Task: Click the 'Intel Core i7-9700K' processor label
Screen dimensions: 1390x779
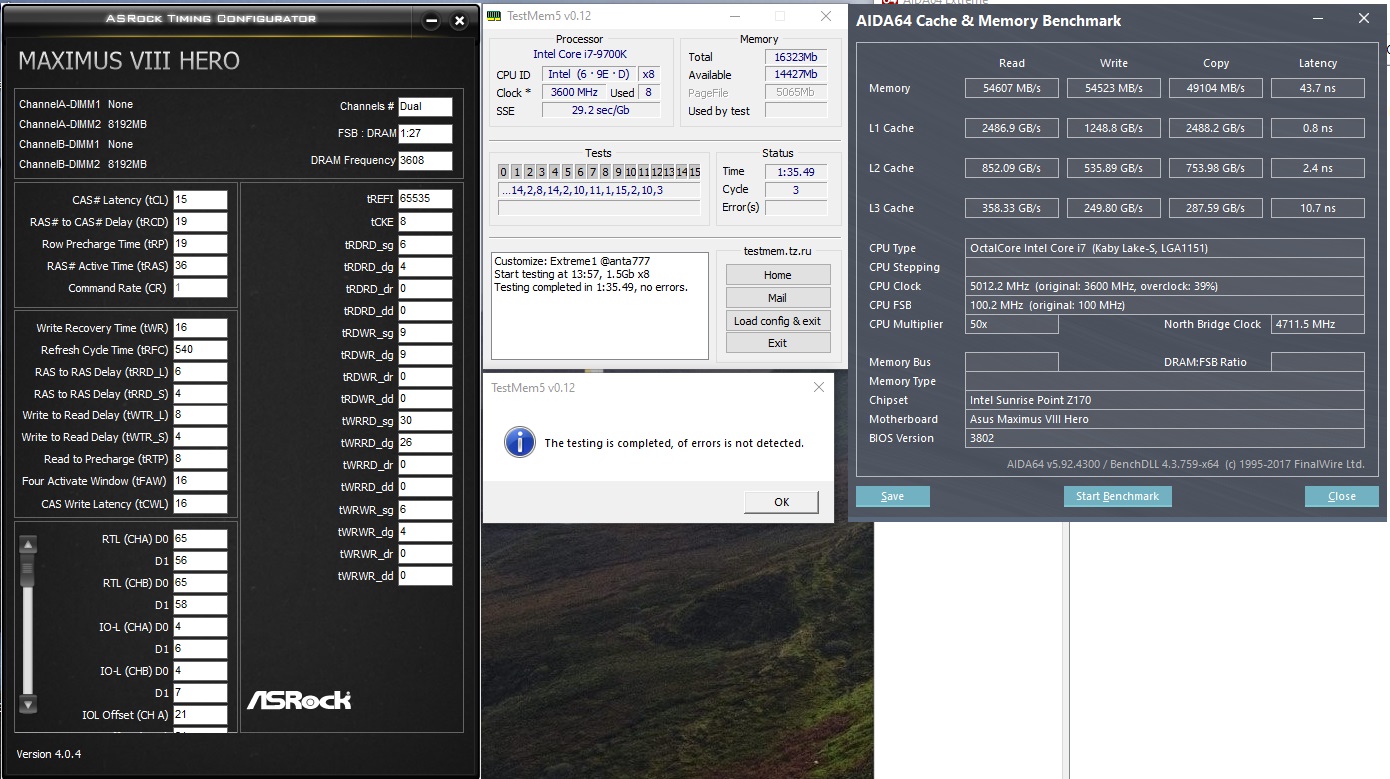Action: click(580, 54)
